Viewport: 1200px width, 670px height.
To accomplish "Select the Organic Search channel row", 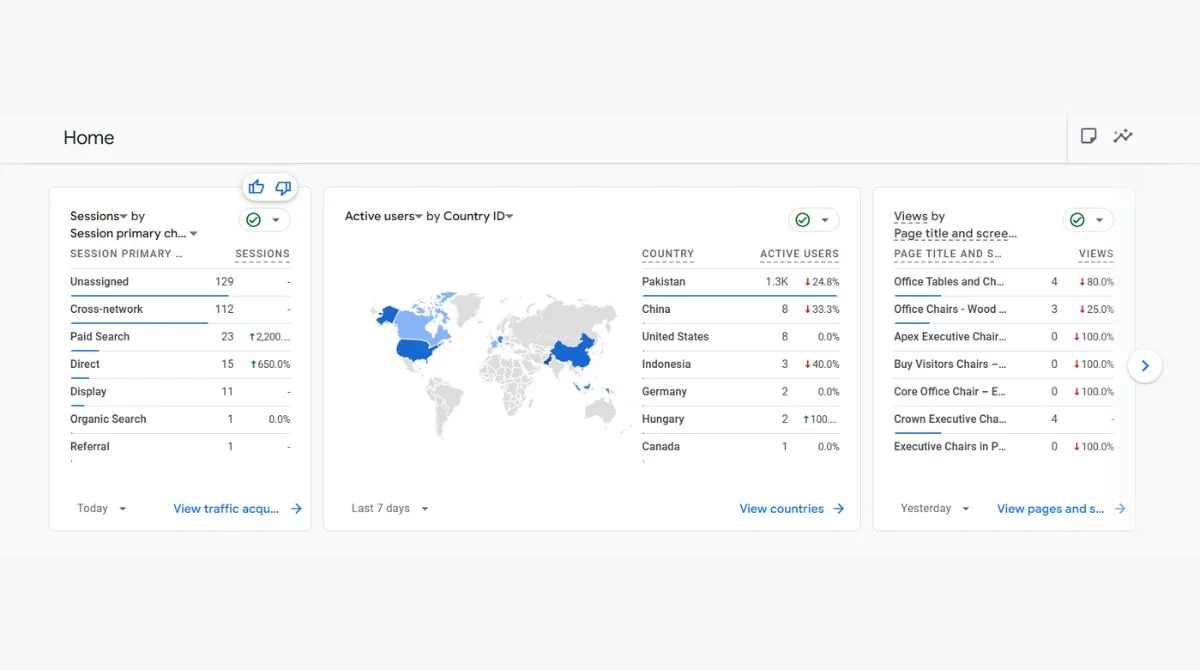I will (180, 420).
